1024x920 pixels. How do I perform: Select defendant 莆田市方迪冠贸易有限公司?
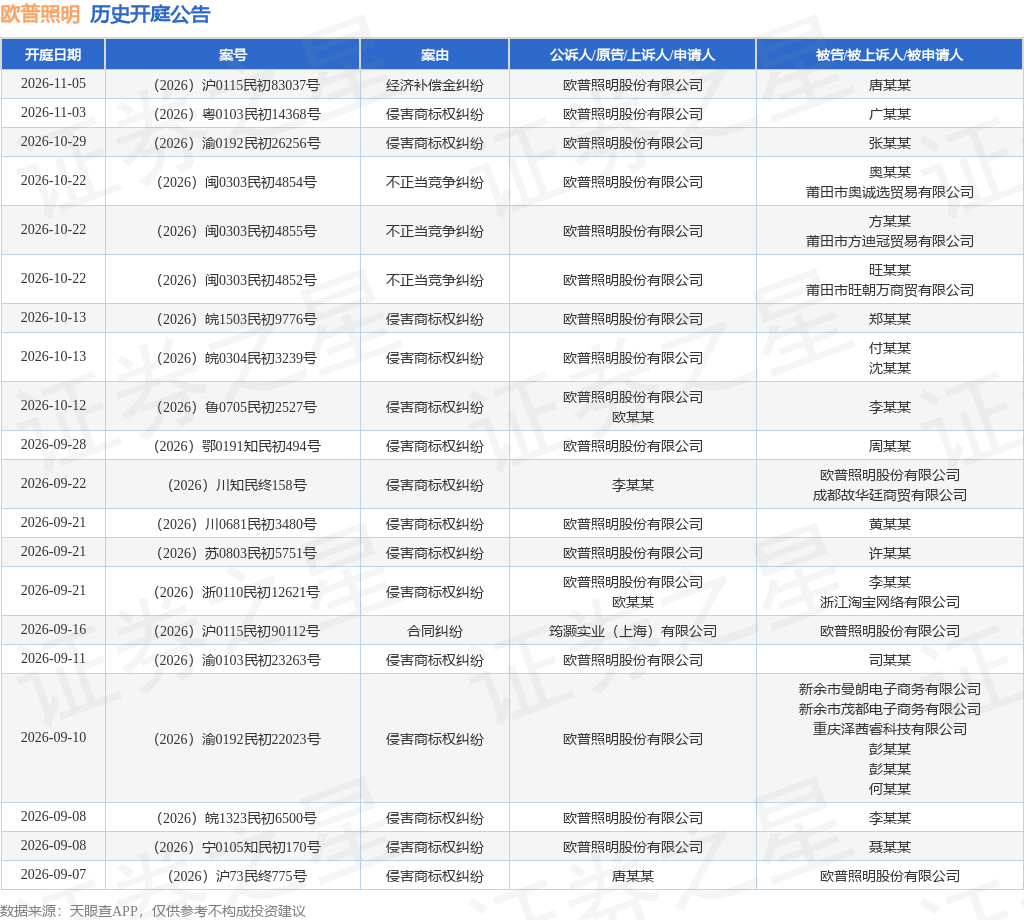coord(889,241)
